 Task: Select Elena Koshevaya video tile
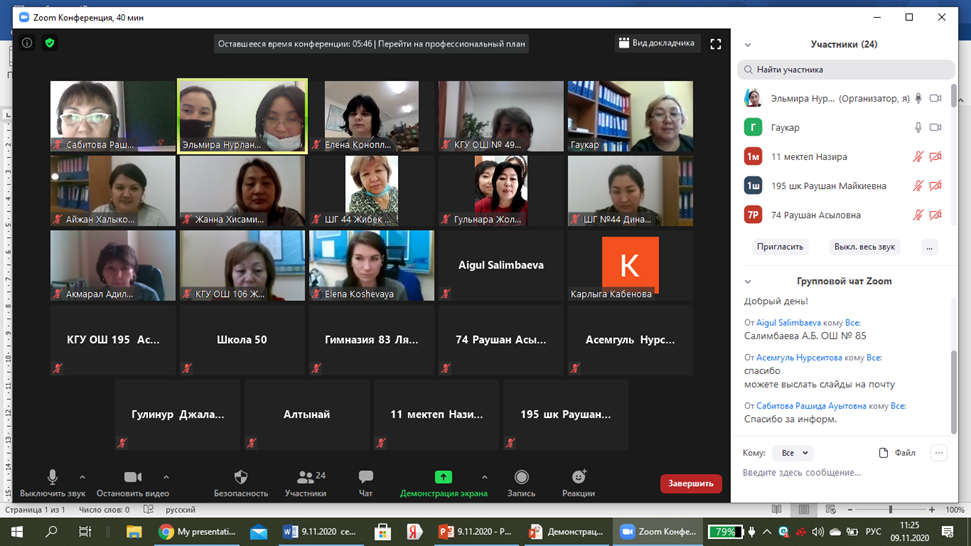(372, 265)
